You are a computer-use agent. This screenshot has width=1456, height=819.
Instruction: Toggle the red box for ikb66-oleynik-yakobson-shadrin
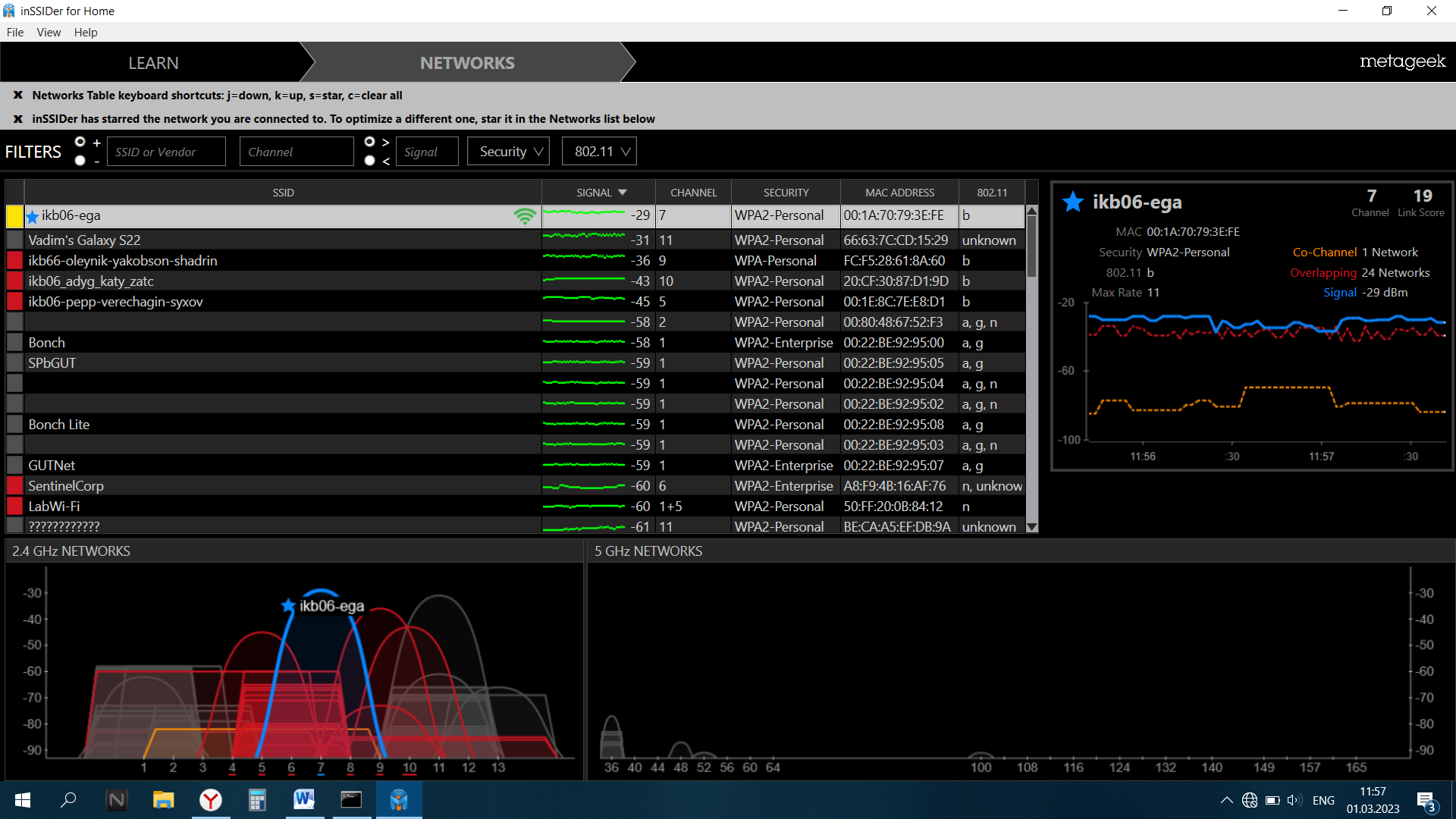pyautogui.click(x=14, y=261)
